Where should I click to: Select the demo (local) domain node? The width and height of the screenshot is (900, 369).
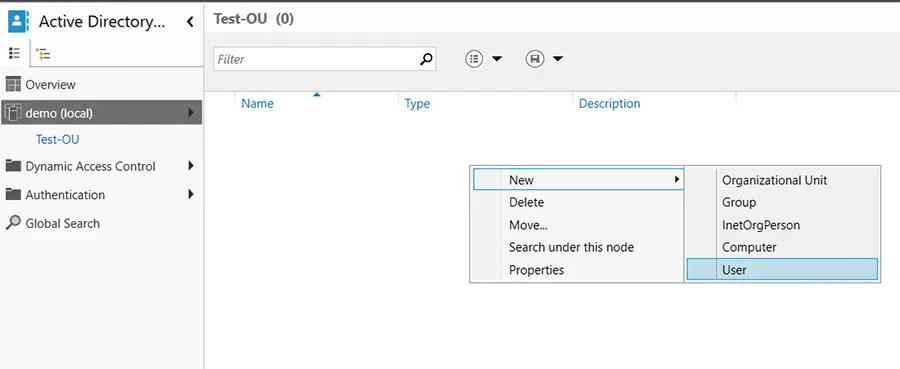[x=101, y=113]
